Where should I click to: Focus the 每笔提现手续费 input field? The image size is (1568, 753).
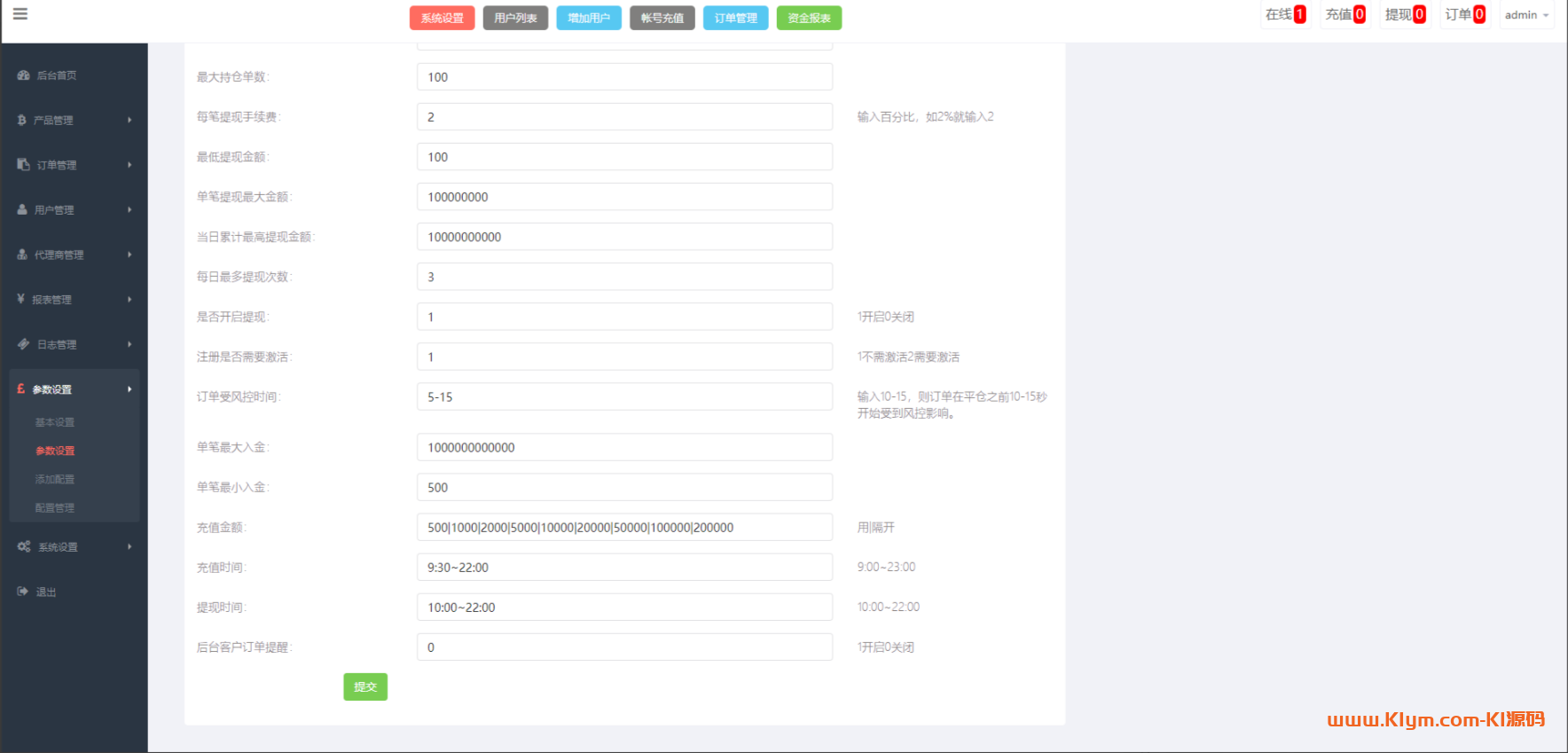coord(624,117)
